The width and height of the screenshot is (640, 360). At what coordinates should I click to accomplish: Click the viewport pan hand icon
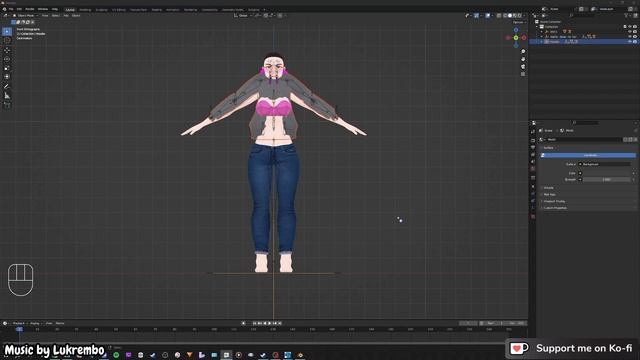click(x=523, y=59)
